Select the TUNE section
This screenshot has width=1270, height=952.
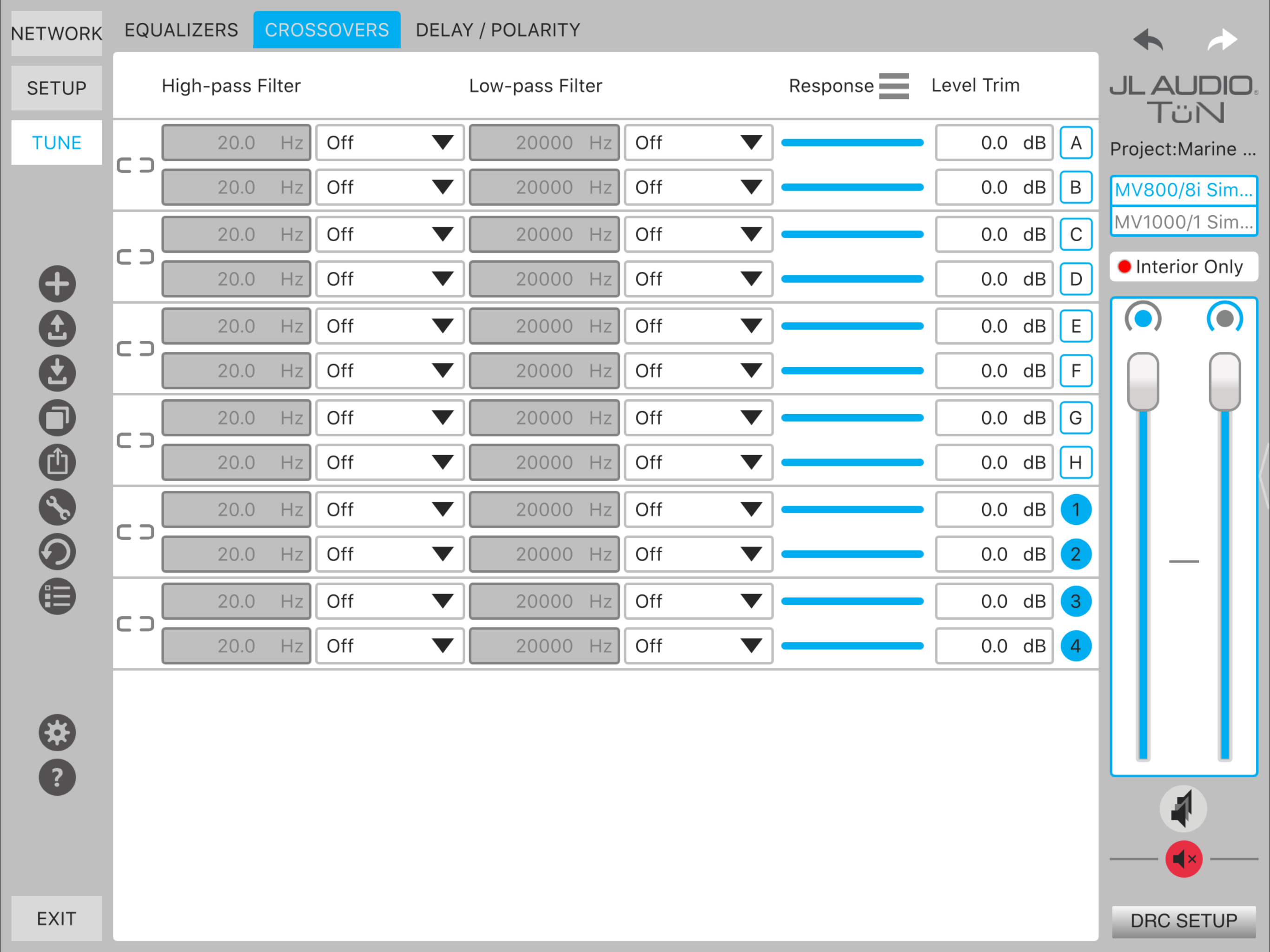tap(57, 142)
